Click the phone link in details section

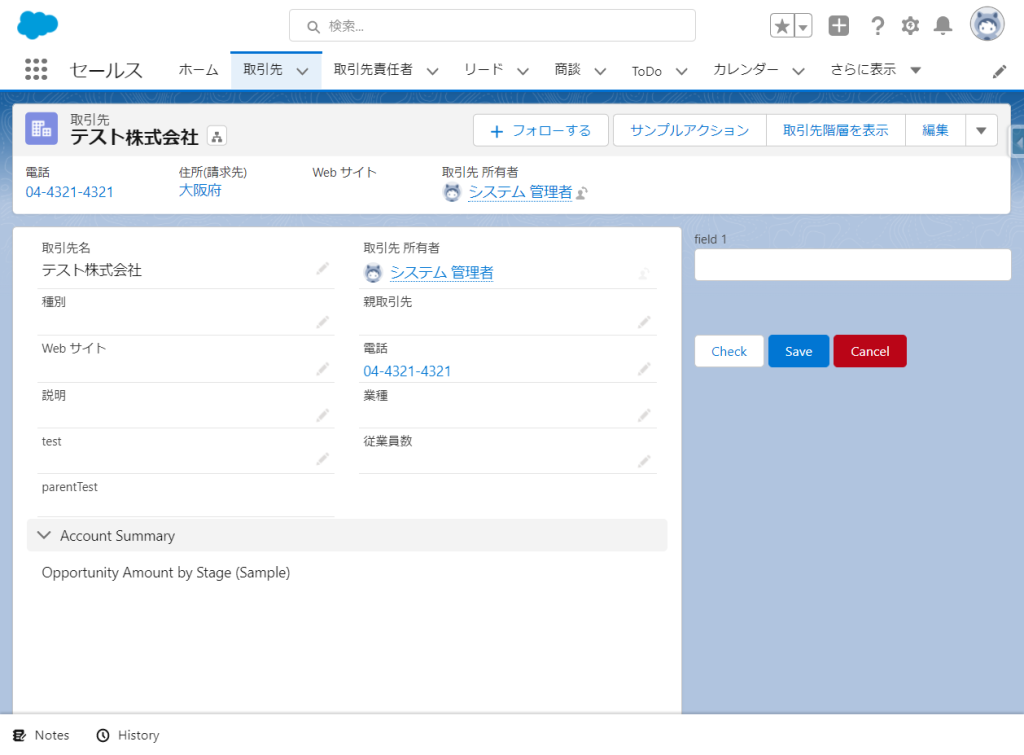click(407, 371)
